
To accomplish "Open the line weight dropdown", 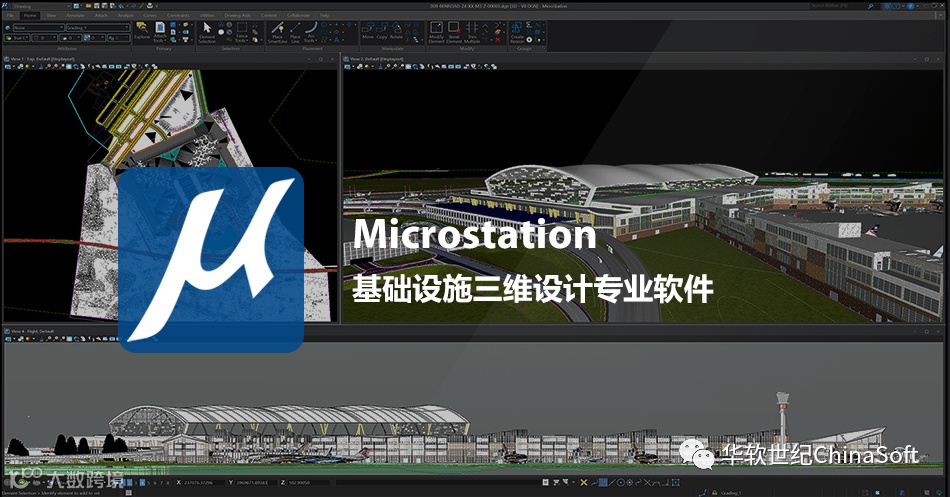I will tap(70, 38).
